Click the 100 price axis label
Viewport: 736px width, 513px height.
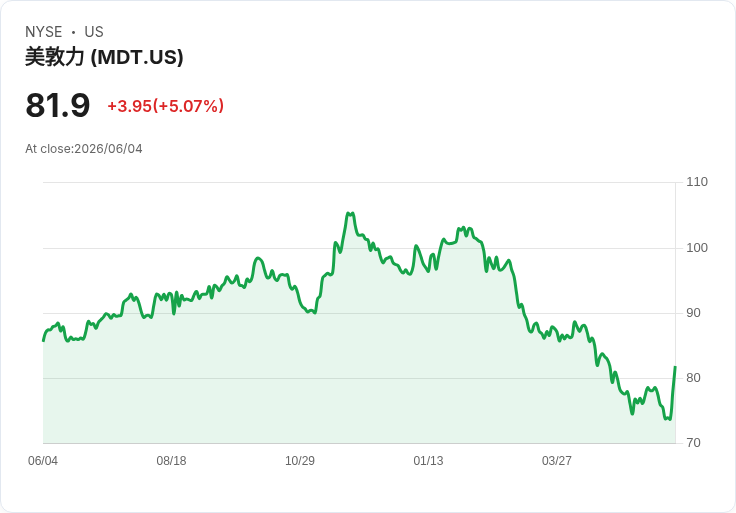click(697, 248)
